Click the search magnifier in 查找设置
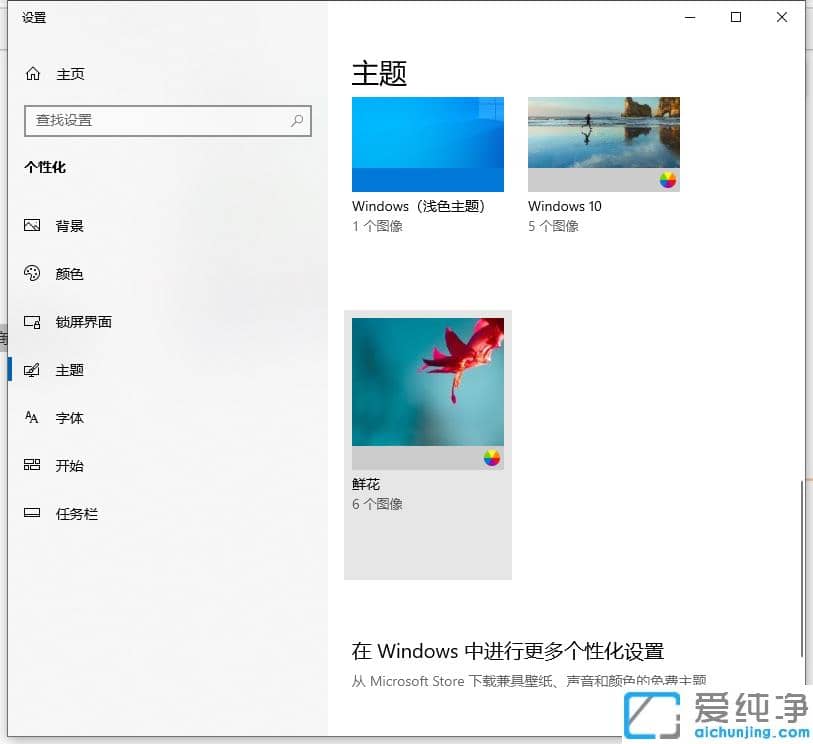813x744 pixels. point(296,120)
